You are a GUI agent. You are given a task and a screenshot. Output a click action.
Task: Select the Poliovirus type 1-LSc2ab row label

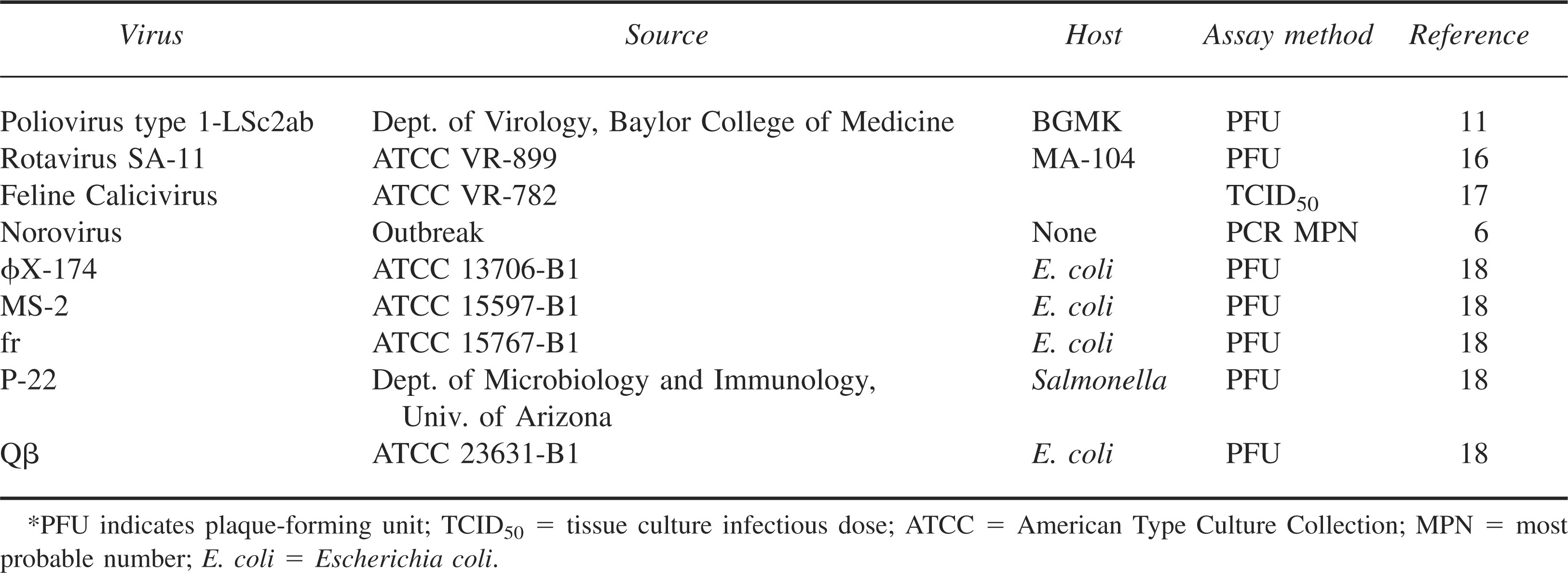[157, 123]
